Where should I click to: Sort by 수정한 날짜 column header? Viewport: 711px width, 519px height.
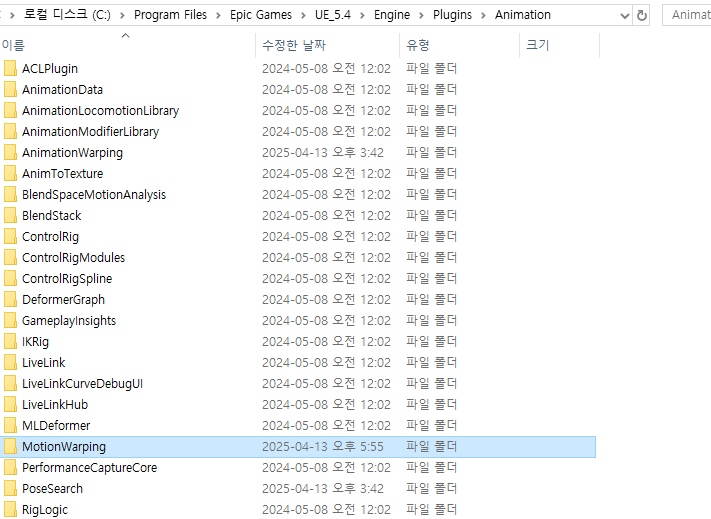coord(327,45)
